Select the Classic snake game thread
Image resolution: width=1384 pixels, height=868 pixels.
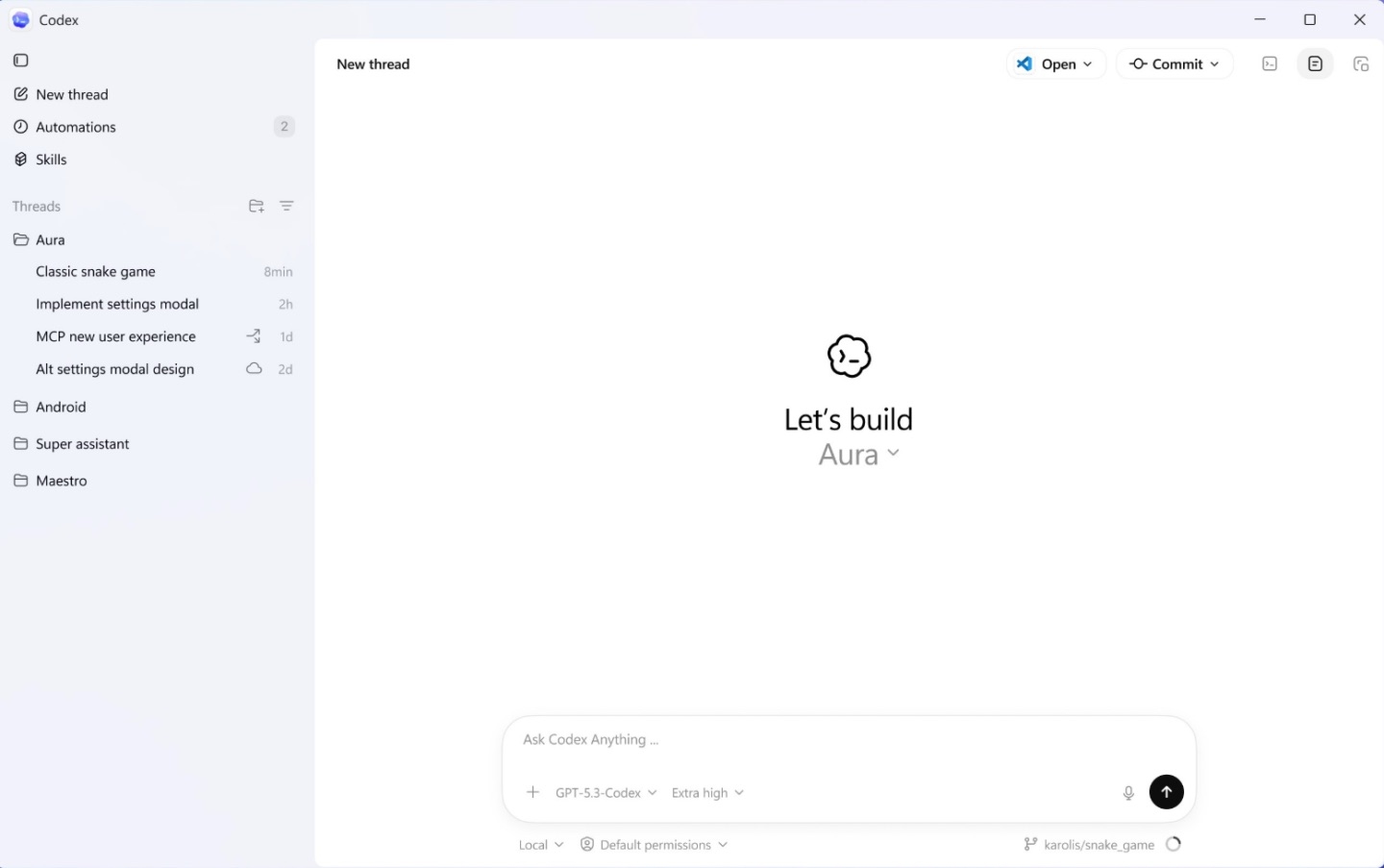[96, 271]
